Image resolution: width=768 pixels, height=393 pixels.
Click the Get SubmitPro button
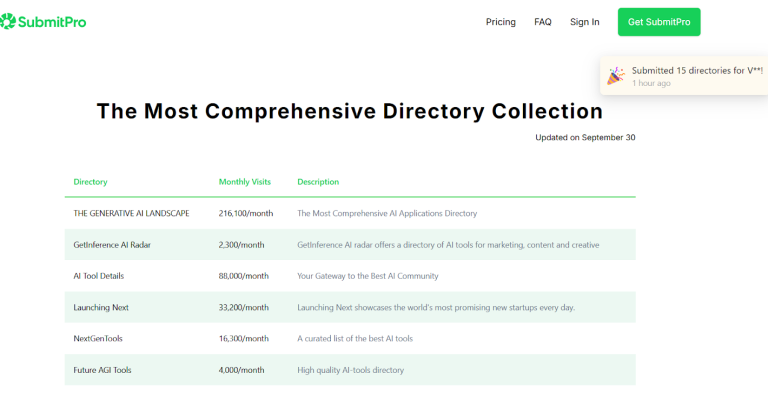click(659, 22)
